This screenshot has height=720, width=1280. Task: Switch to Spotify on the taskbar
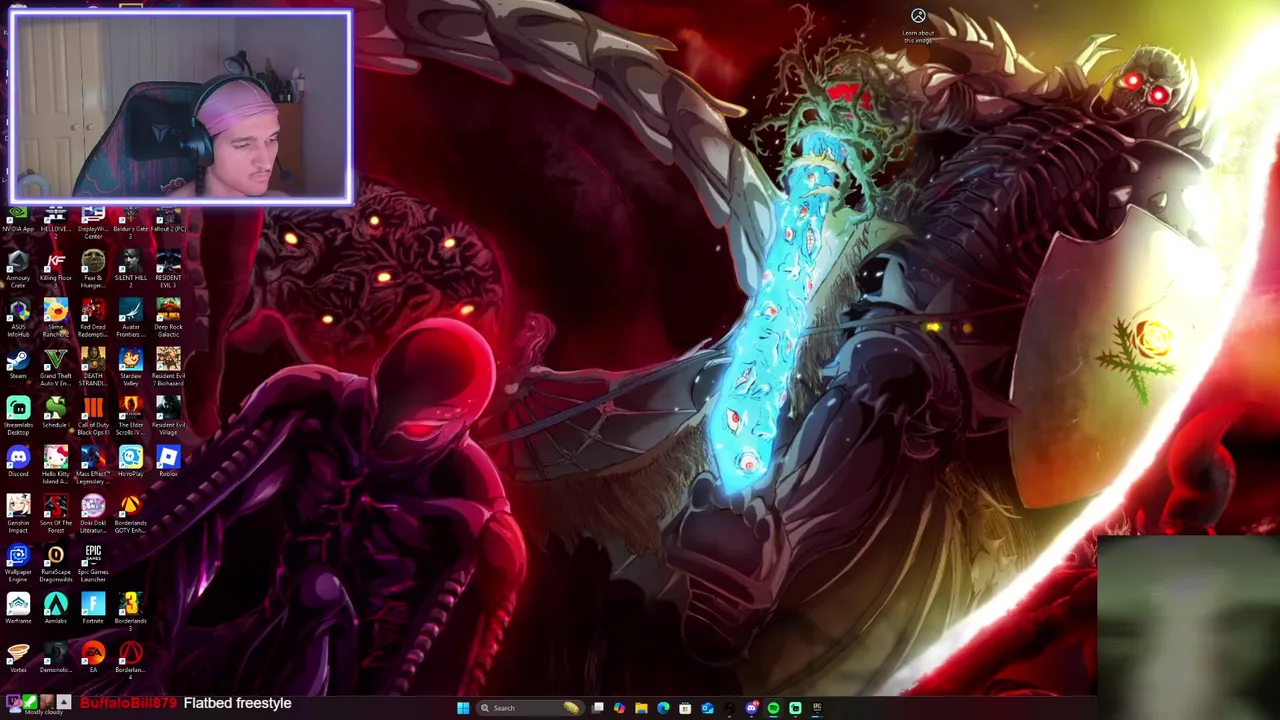click(x=773, y=708)
